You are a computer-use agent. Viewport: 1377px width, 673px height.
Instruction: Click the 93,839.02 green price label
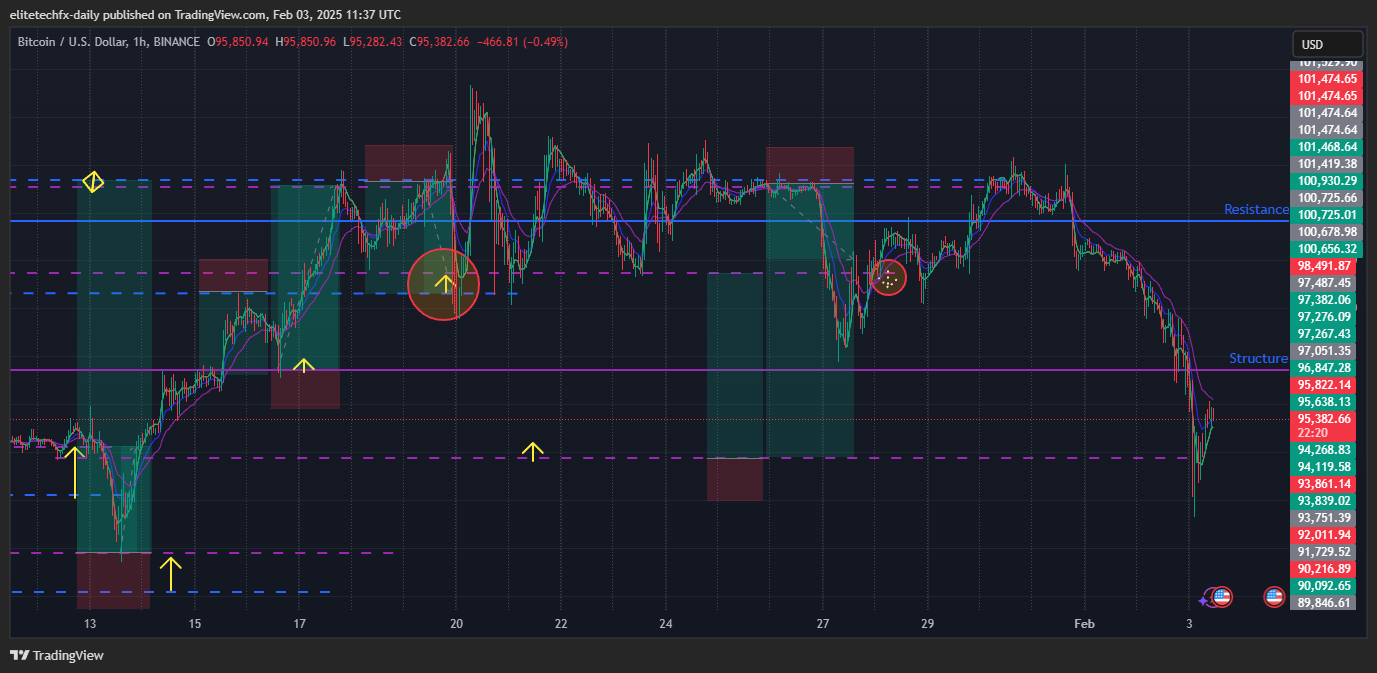pyautogui.click(x=1325, y=500)
